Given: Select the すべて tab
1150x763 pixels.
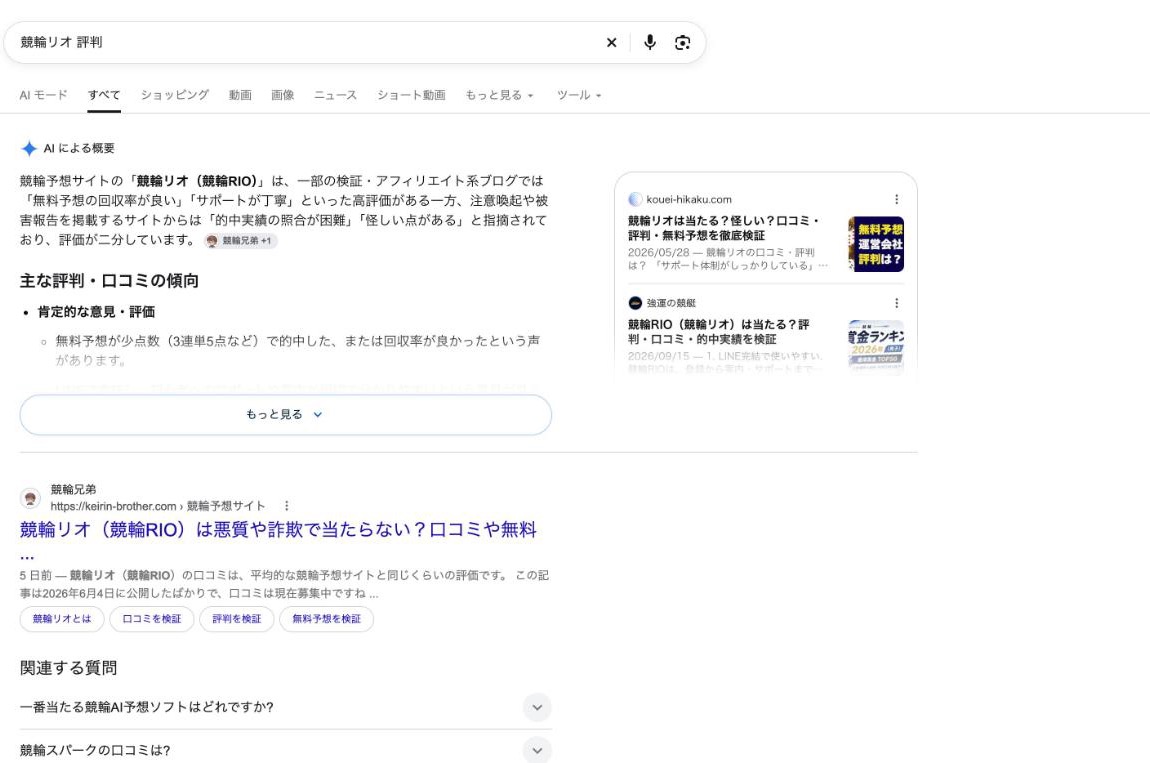Looking at the screenshot, I should pyautogui.click(x=103, y=95).
